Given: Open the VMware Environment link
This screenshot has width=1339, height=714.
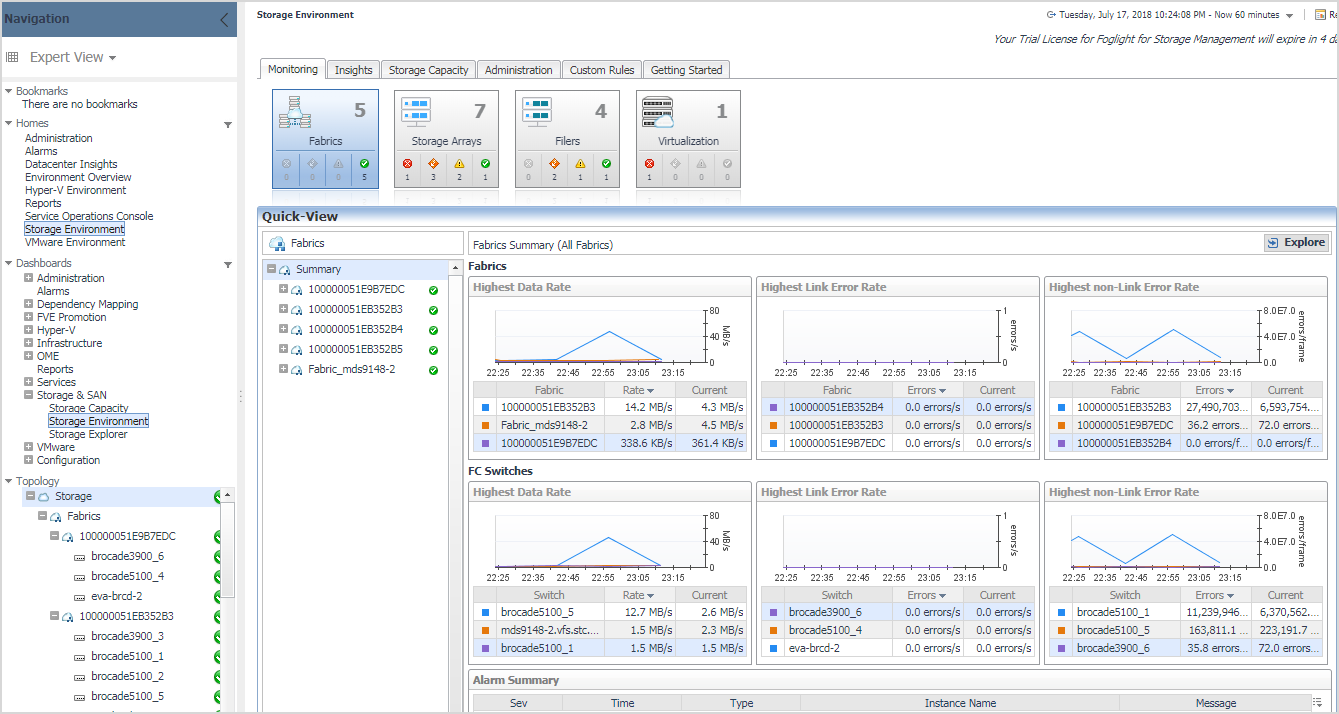Looking at the screenshot, I should coord(75,242).
